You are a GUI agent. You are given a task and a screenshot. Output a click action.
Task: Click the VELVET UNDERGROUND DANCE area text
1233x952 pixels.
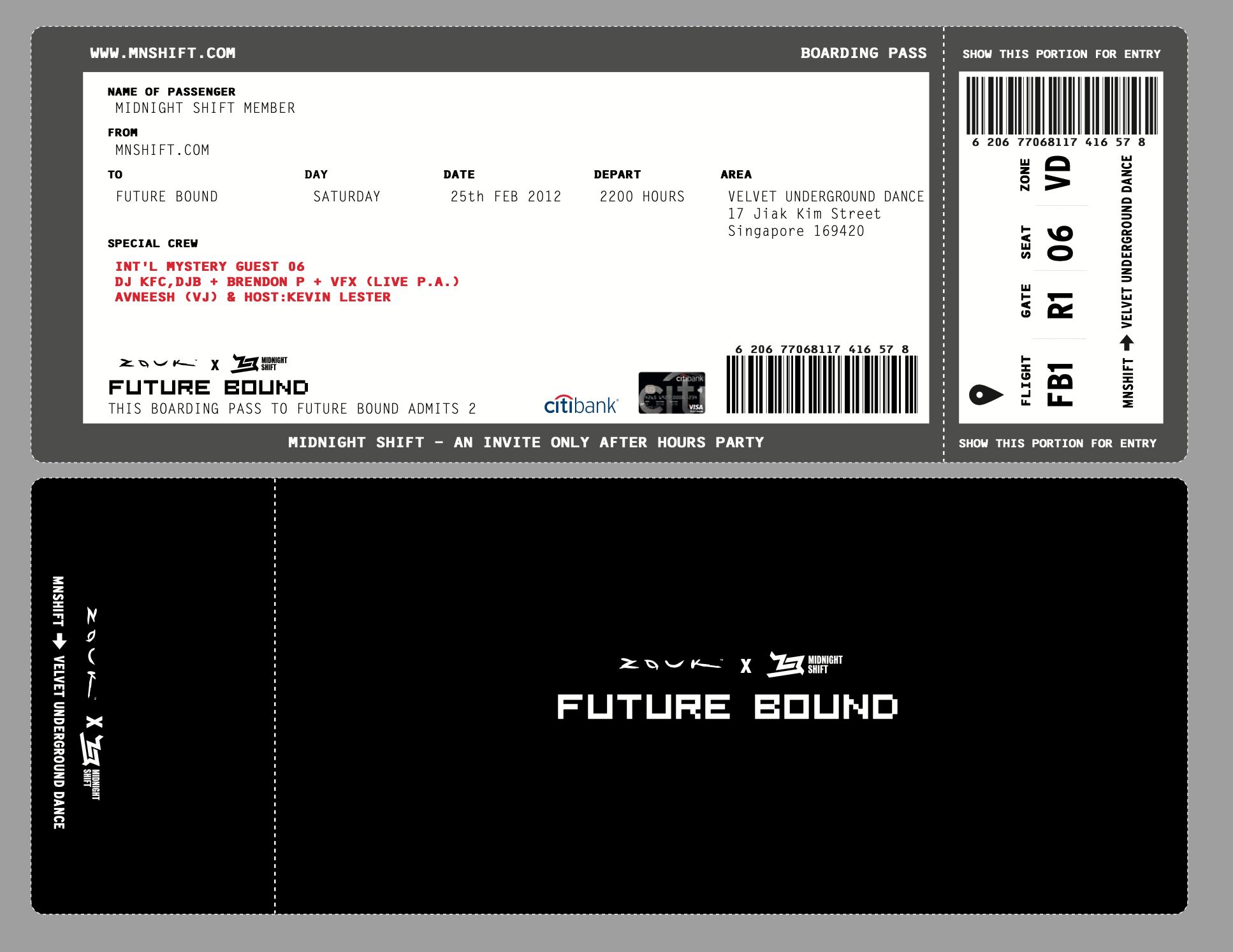point(826,196)
